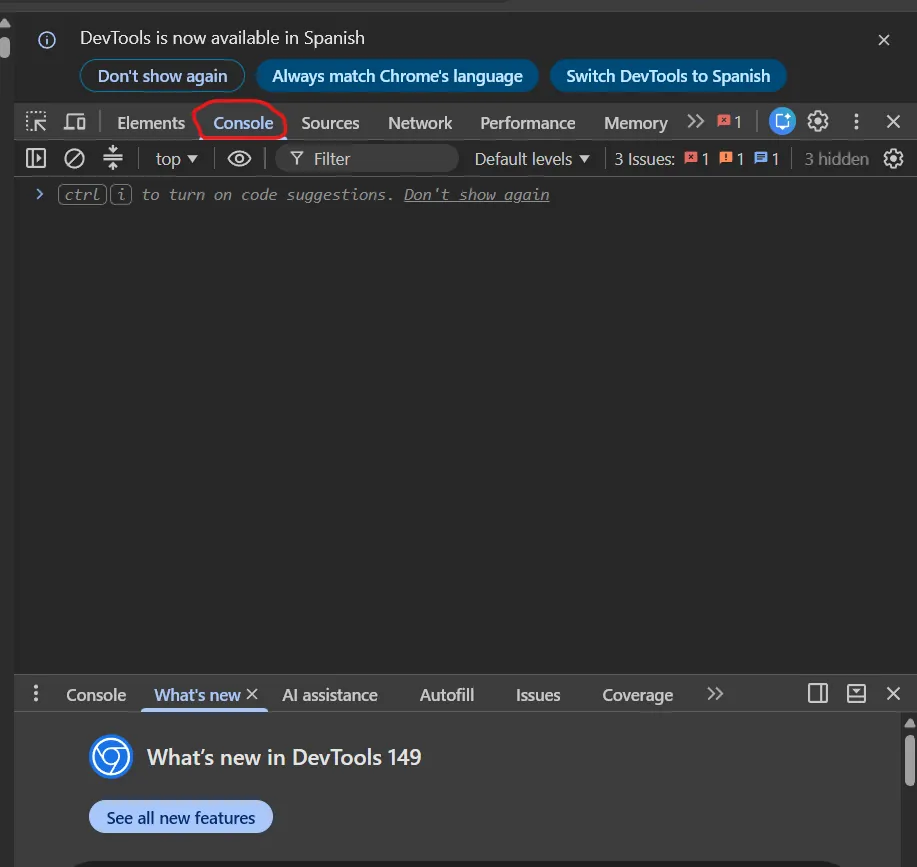This screenshot has width=917, height=867.
Task: Click the info icon in the banner
Action: coord(47,40)
